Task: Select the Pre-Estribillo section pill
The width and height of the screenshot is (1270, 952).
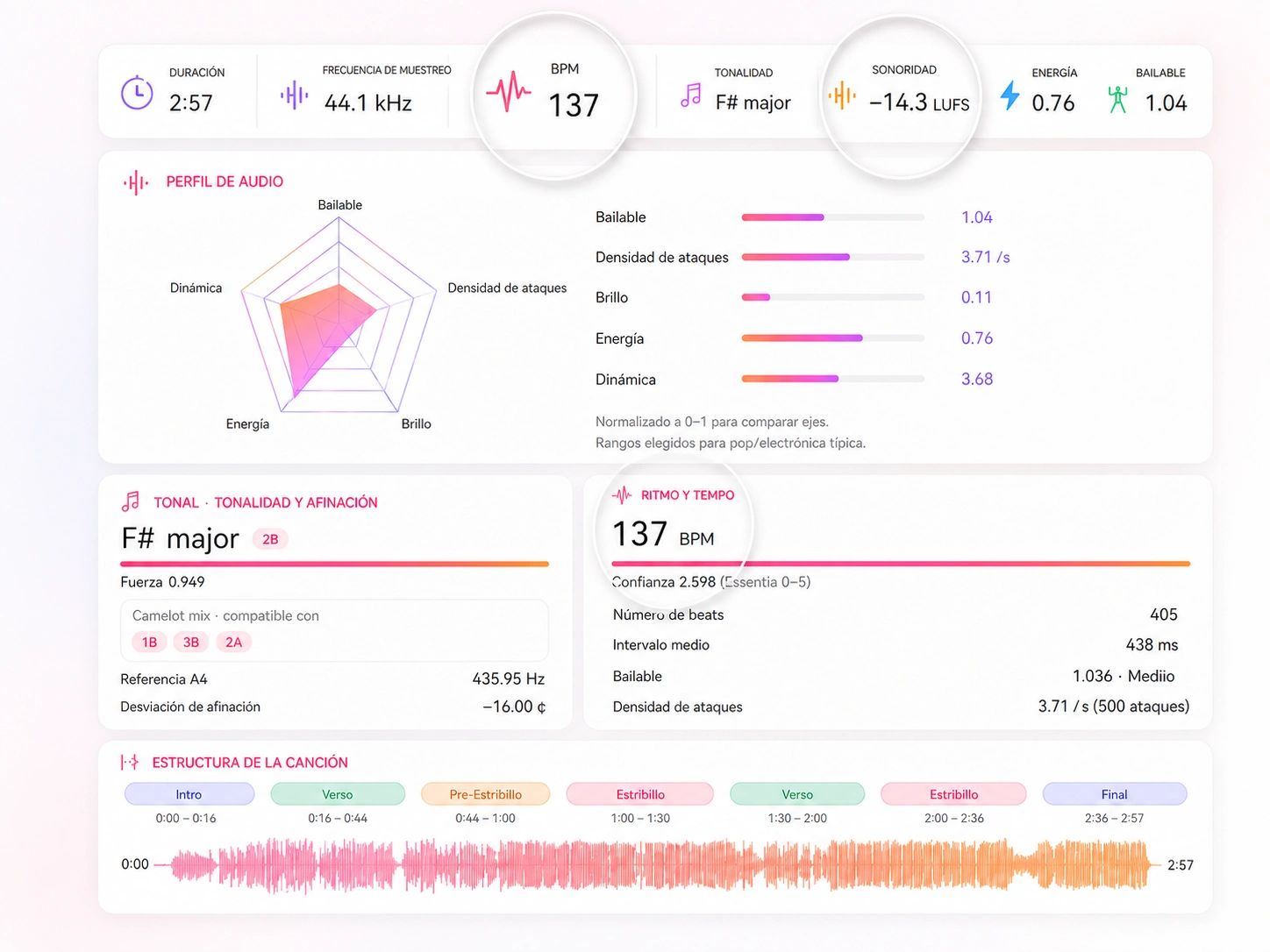Action: pos(486,794)
